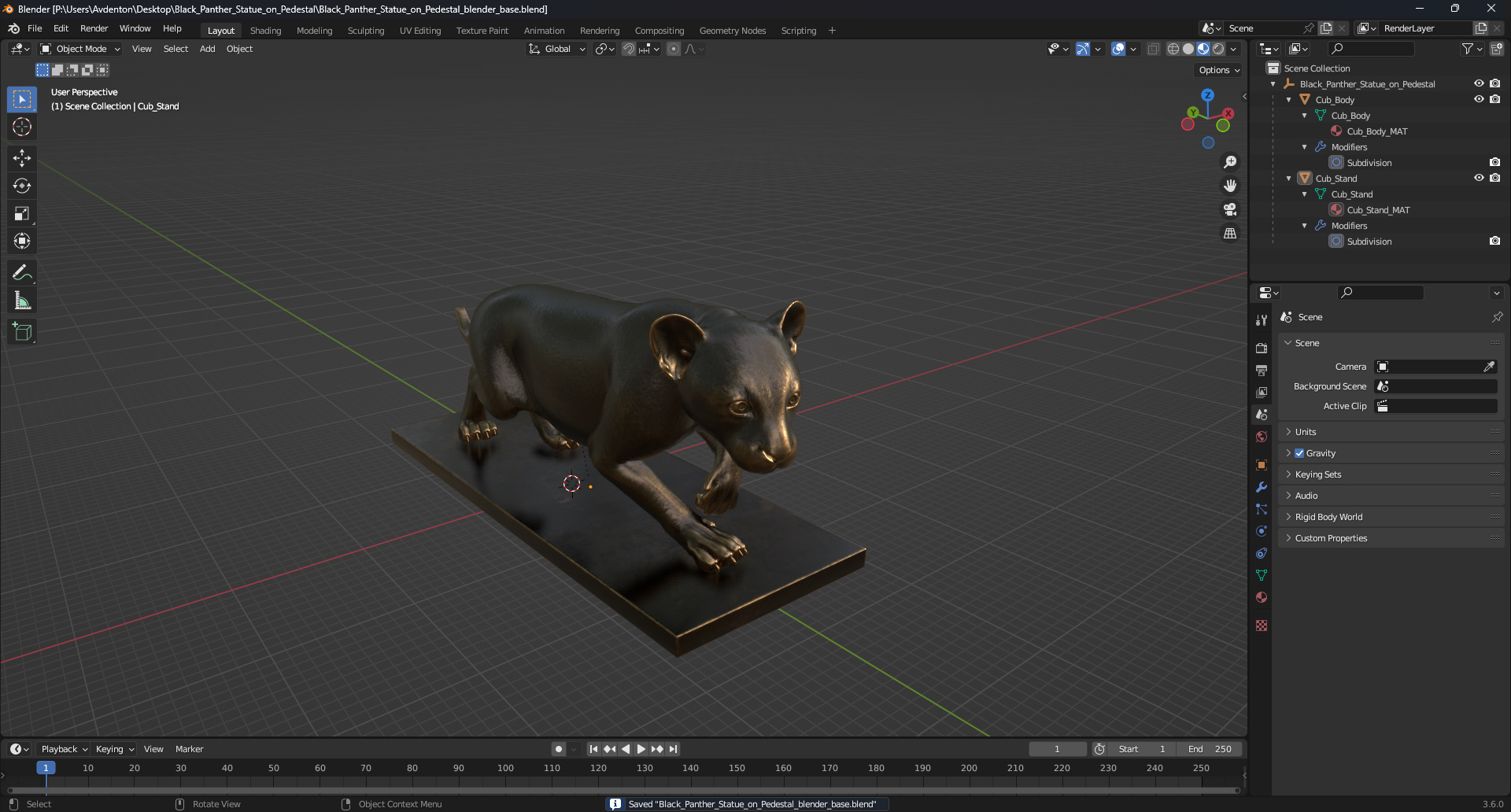Screen dimensions: 1511x812
Task: Hide Cub_Stand object in viewport
Action: [x=1479, y=178]
